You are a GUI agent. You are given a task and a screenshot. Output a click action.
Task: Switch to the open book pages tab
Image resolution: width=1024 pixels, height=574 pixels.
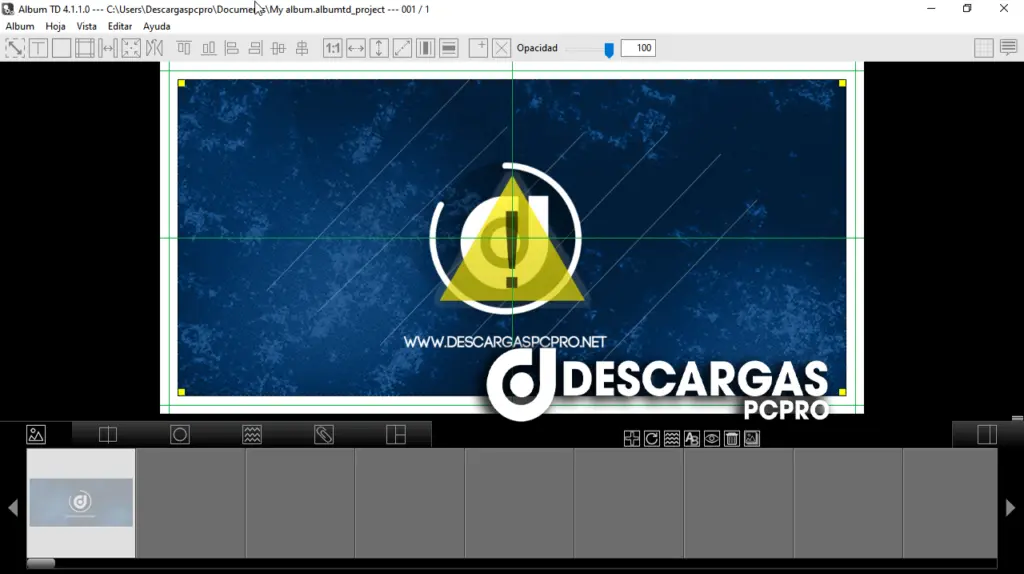[x=108, y=434]
